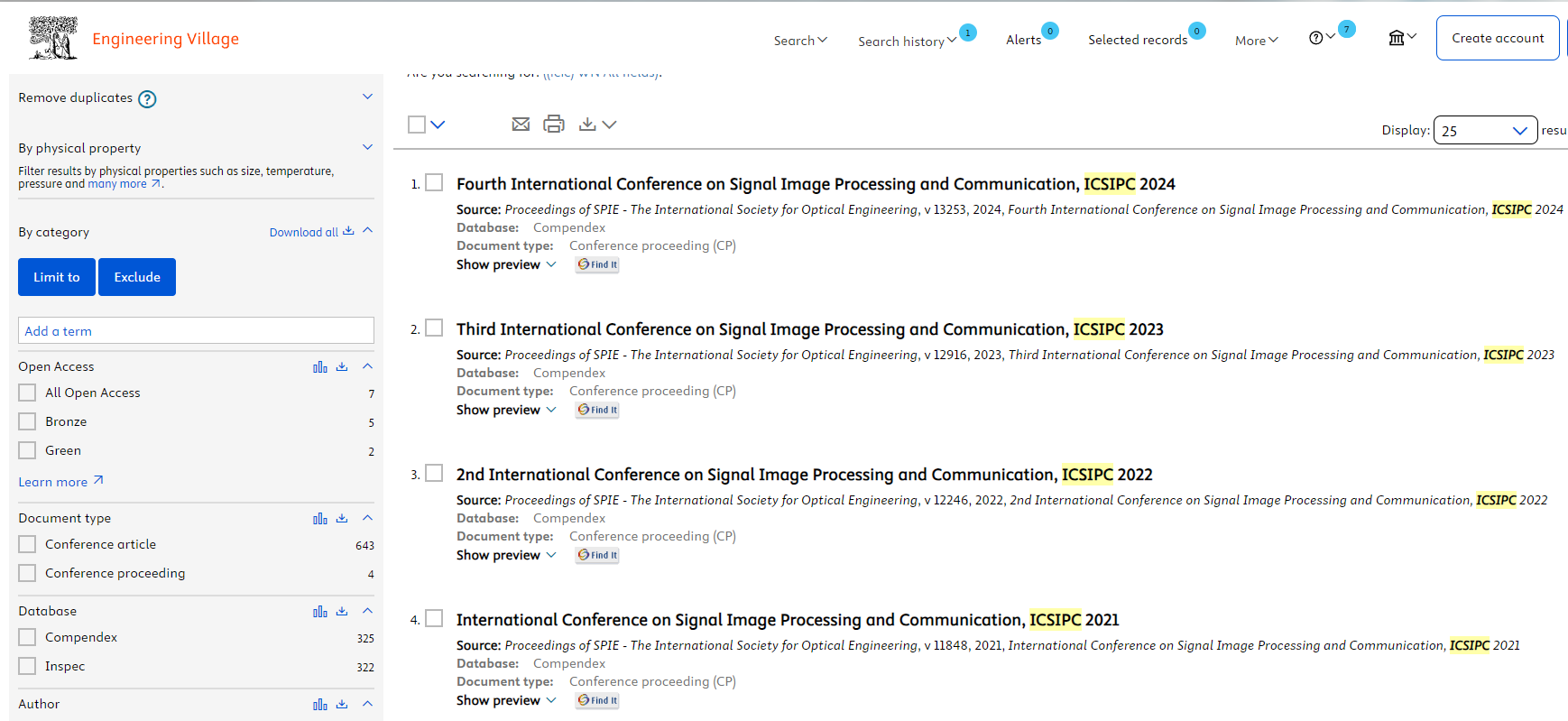Open the select-all options chevron

click(x=438, y=125)
